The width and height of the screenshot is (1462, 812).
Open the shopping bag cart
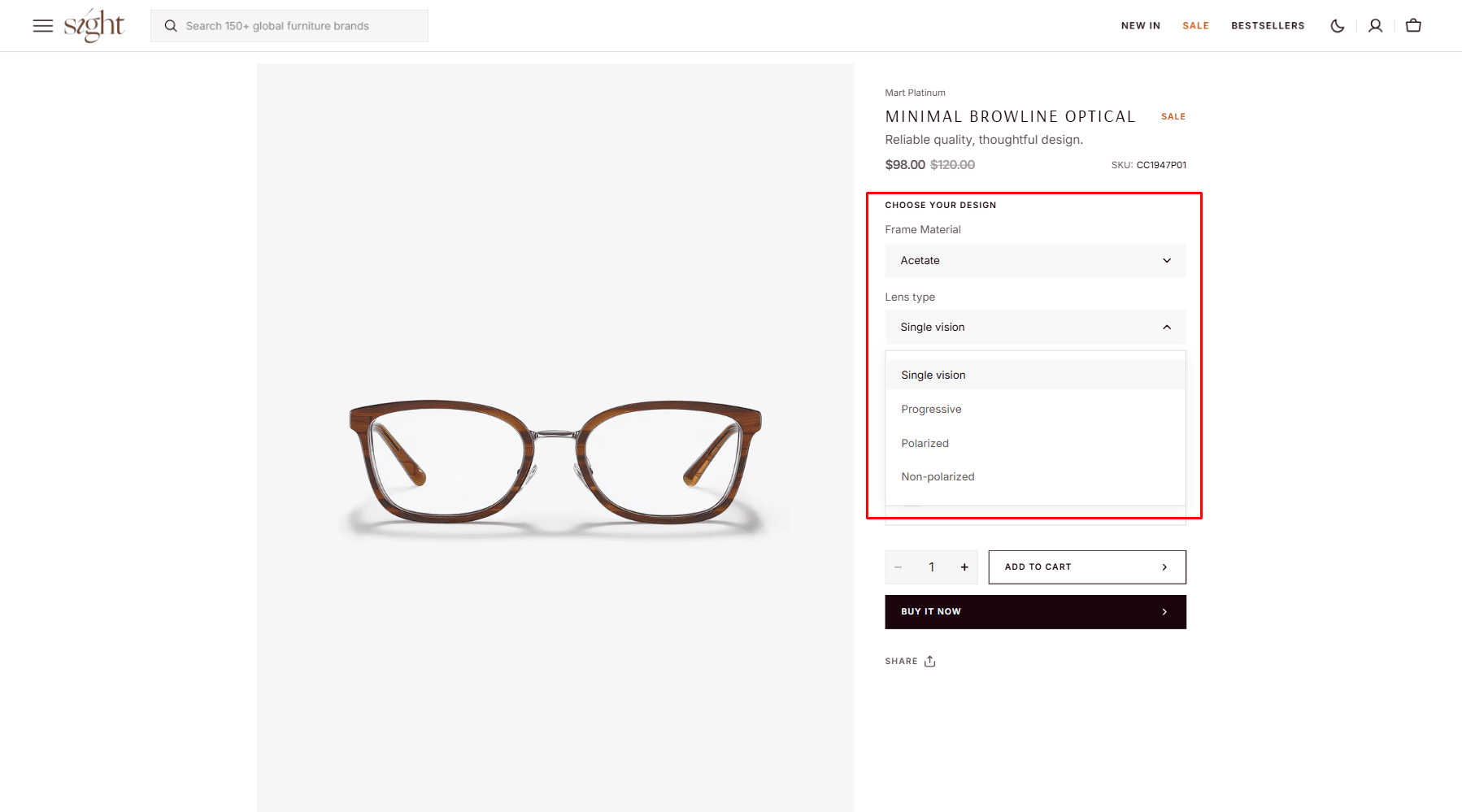click(x=1413, y=26)
